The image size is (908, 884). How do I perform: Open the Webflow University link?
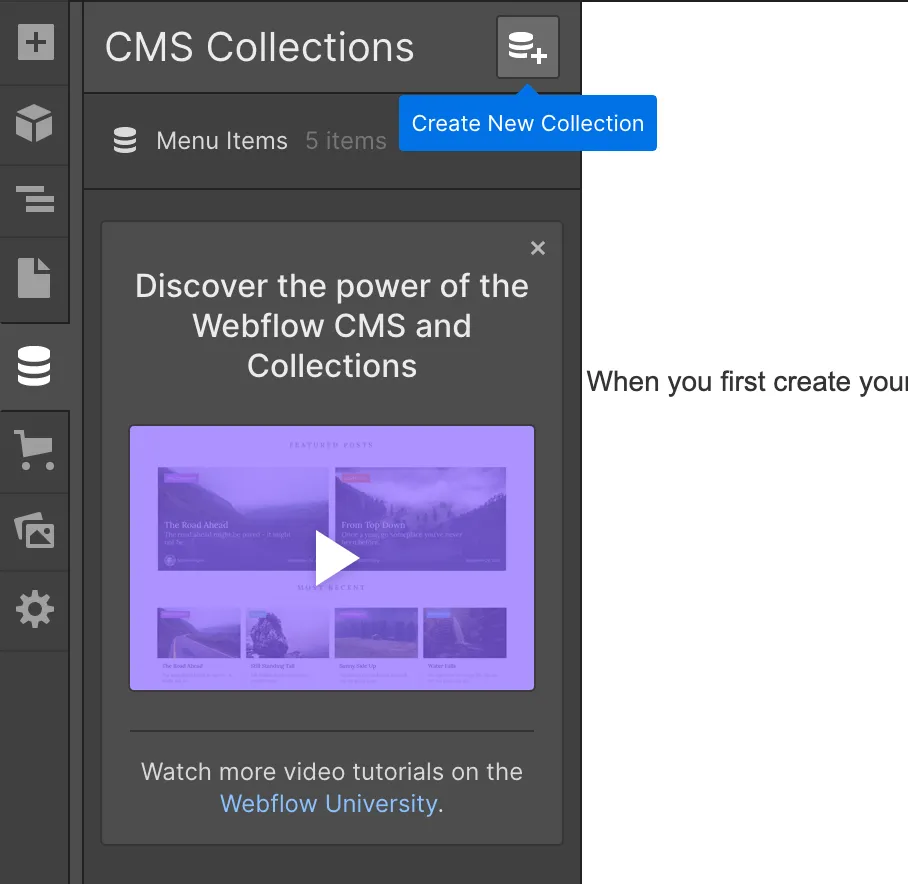coord(328,804)
